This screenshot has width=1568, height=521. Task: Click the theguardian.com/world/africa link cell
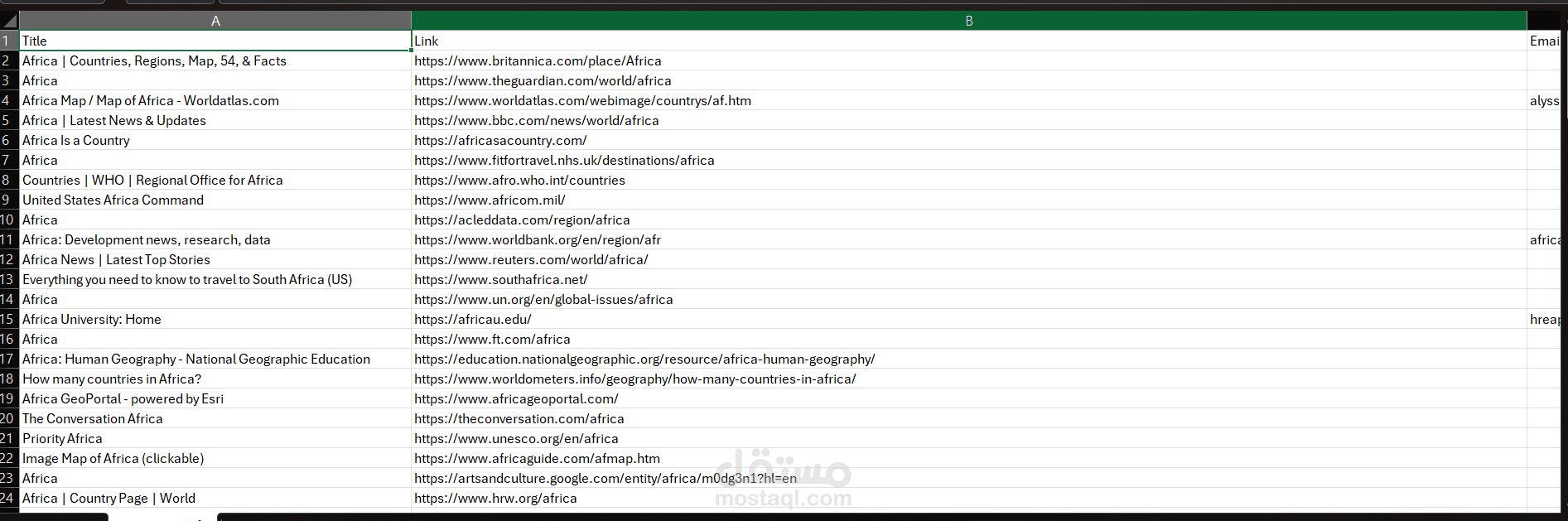pos(969,80)
